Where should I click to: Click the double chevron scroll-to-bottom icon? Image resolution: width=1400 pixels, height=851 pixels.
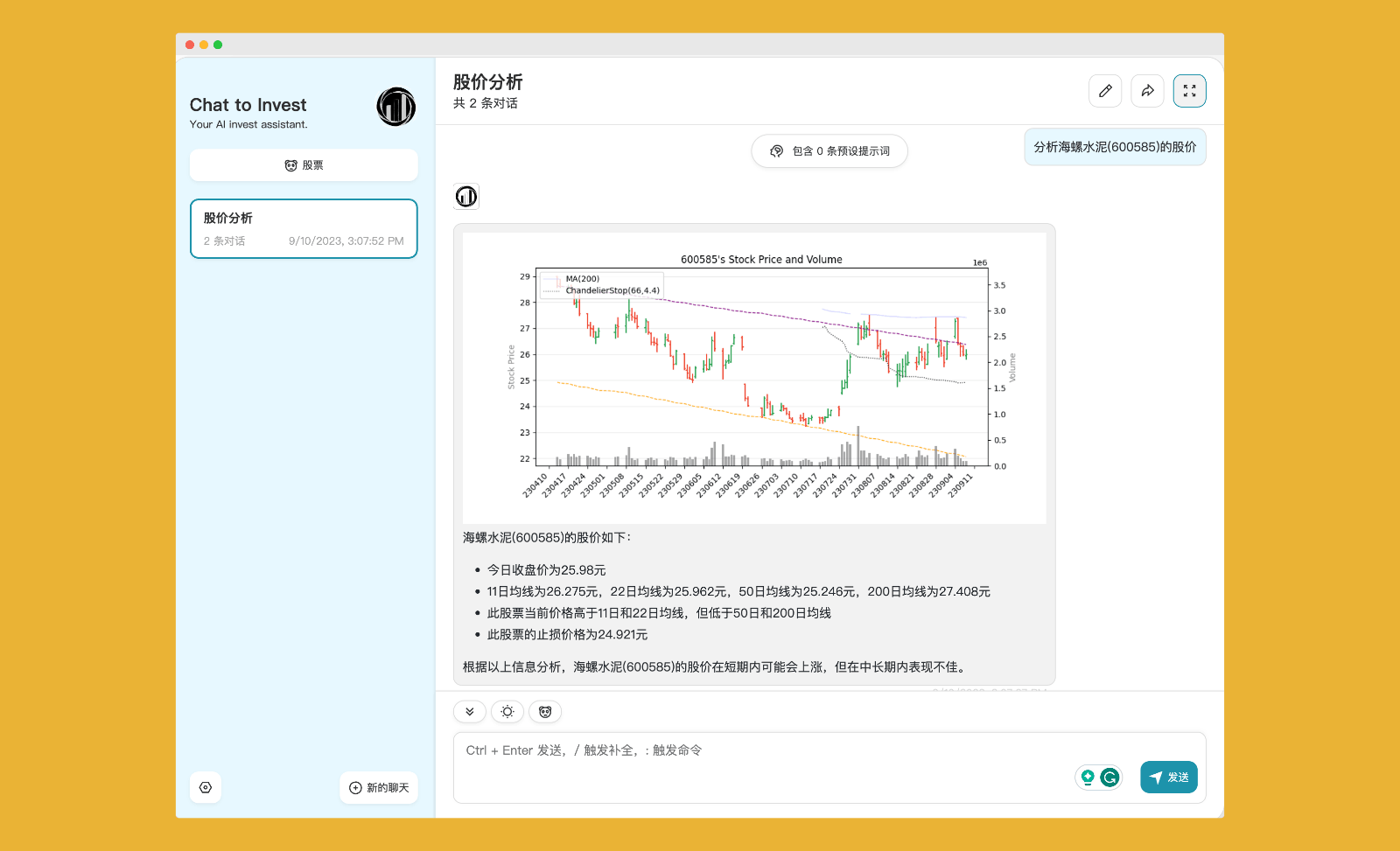(470, 712)
